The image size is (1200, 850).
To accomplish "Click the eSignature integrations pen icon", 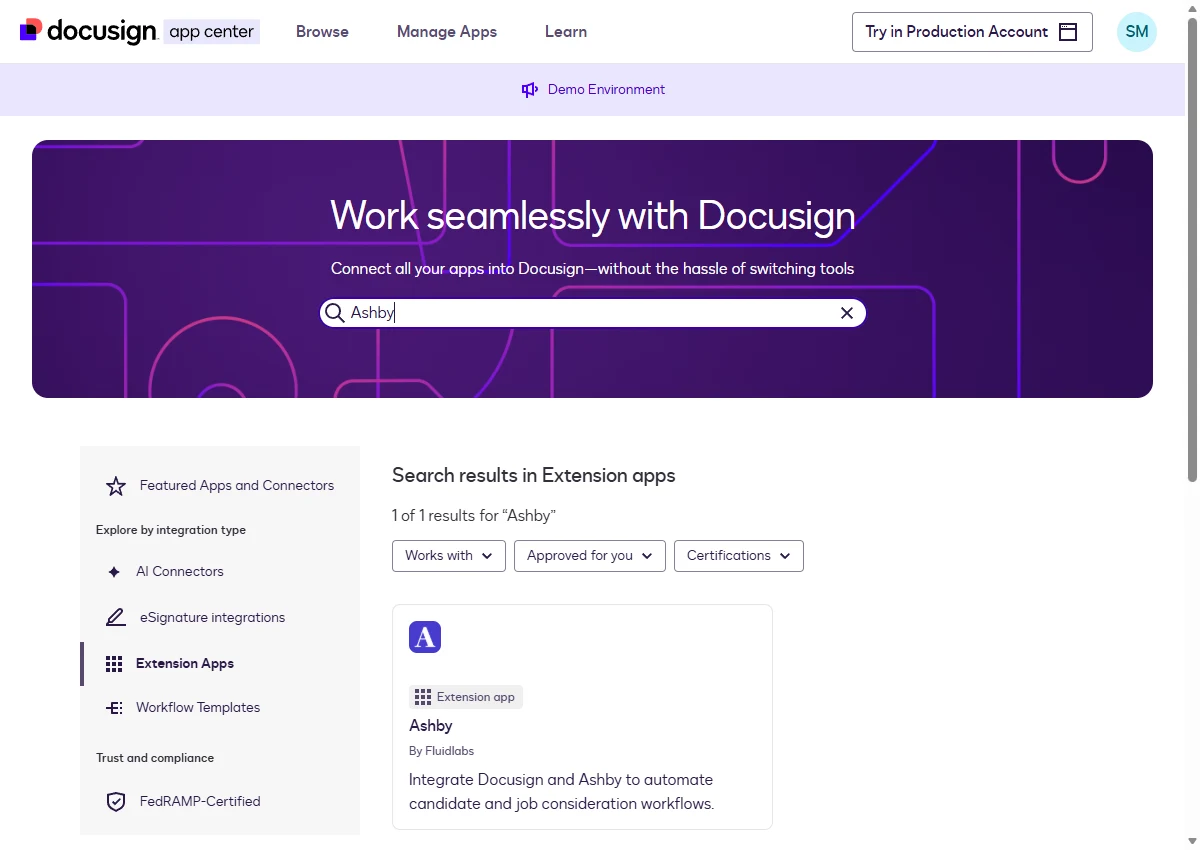I will (x=116, y=617).
